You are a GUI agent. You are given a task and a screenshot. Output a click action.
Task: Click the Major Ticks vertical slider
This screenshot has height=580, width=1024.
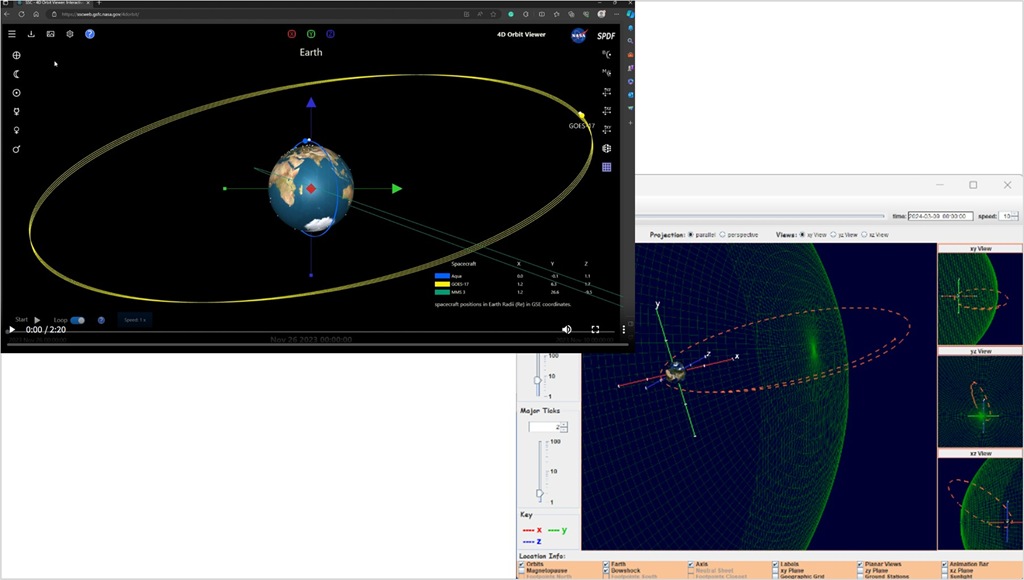(x=539, y=470)
